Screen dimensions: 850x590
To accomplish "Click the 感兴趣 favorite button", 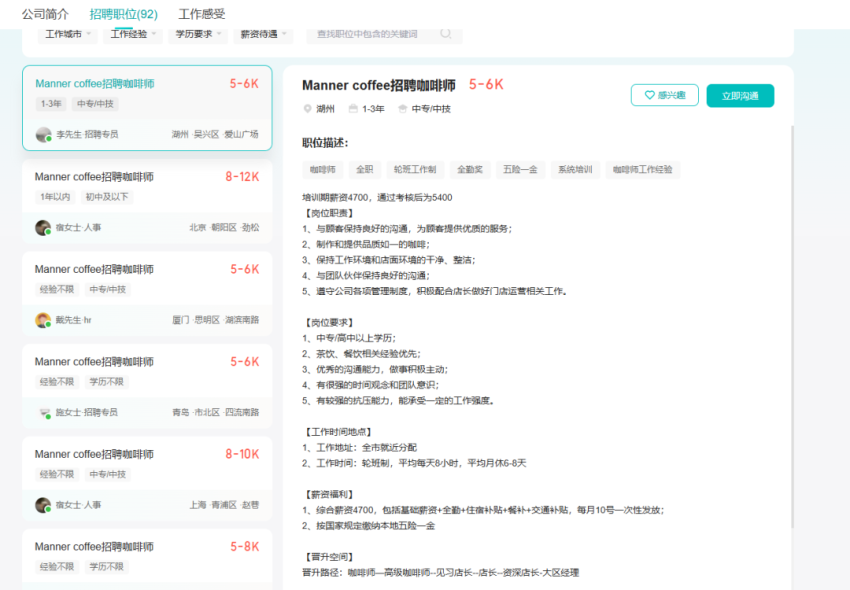I will pos(665,95).
